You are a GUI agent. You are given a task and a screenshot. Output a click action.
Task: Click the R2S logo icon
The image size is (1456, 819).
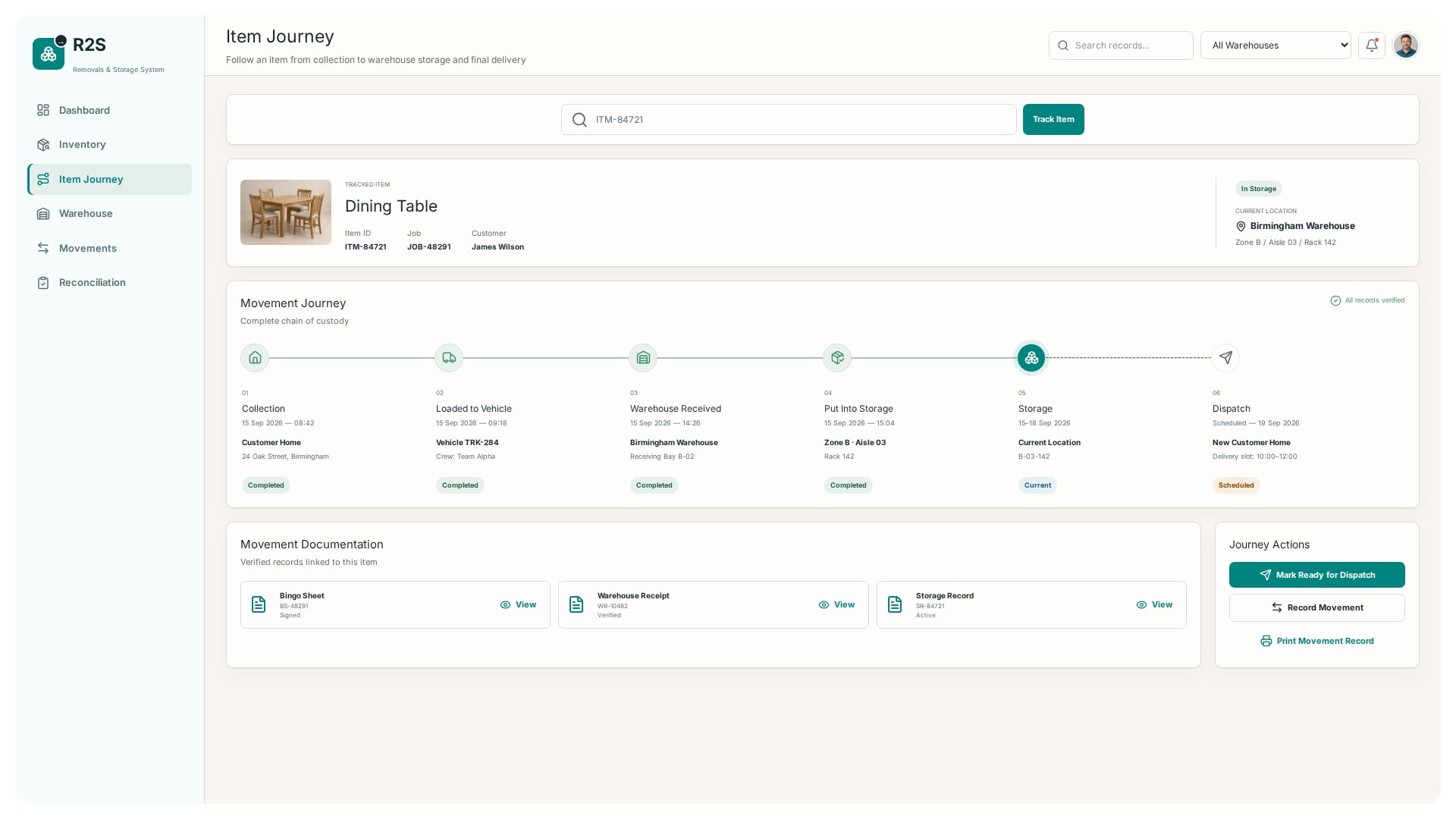49,54
